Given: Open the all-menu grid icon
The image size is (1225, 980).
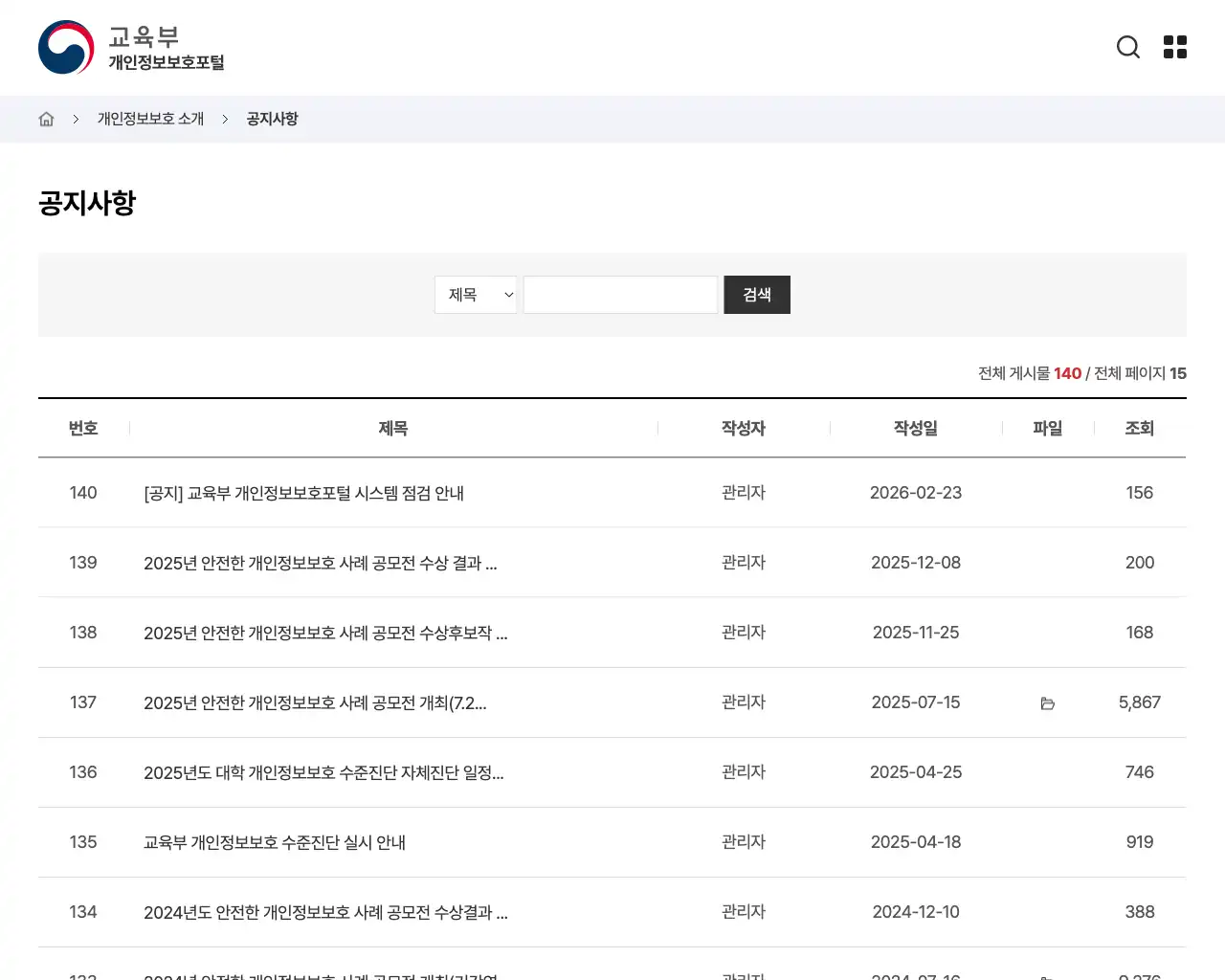Looking at the screenshot, I should [x=1174, y=47].
